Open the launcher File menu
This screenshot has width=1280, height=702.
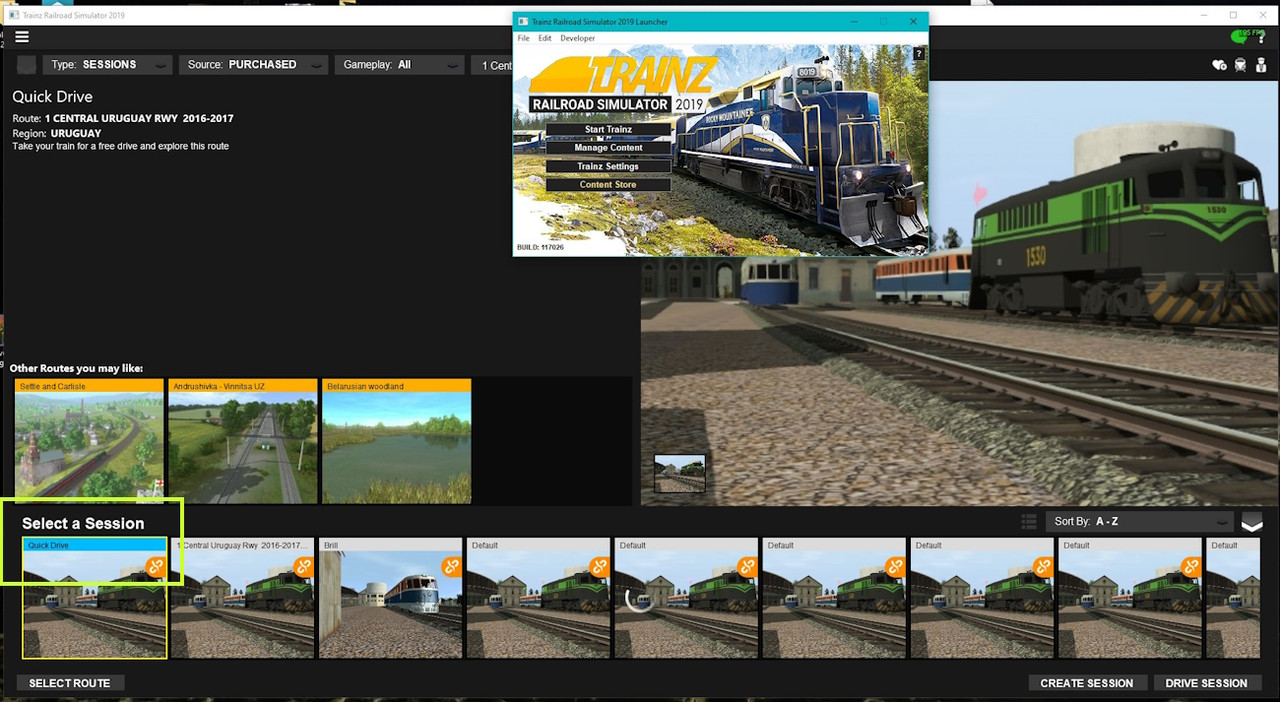coord(523,38)
